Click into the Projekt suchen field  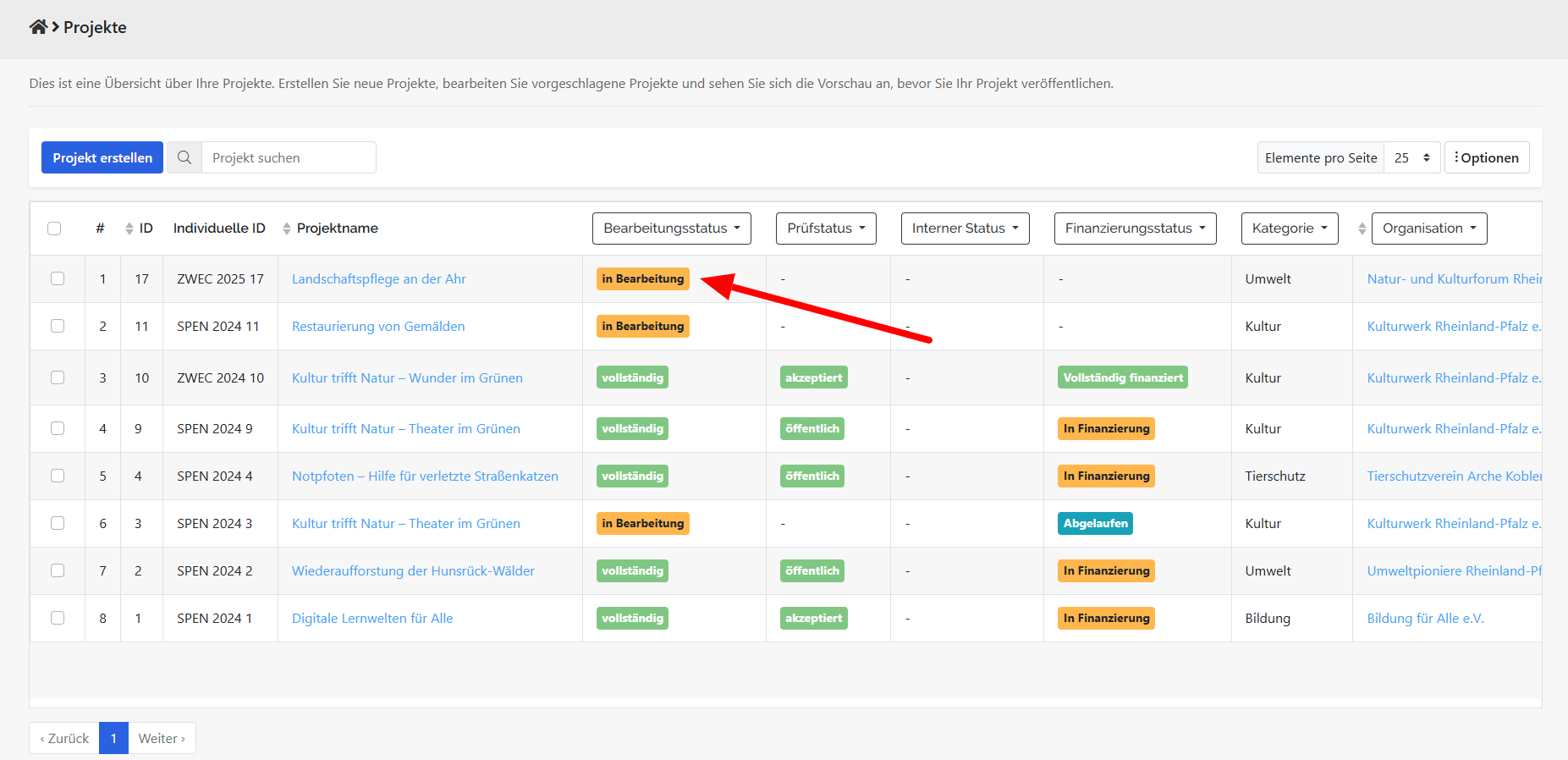[x=288, y=157]
